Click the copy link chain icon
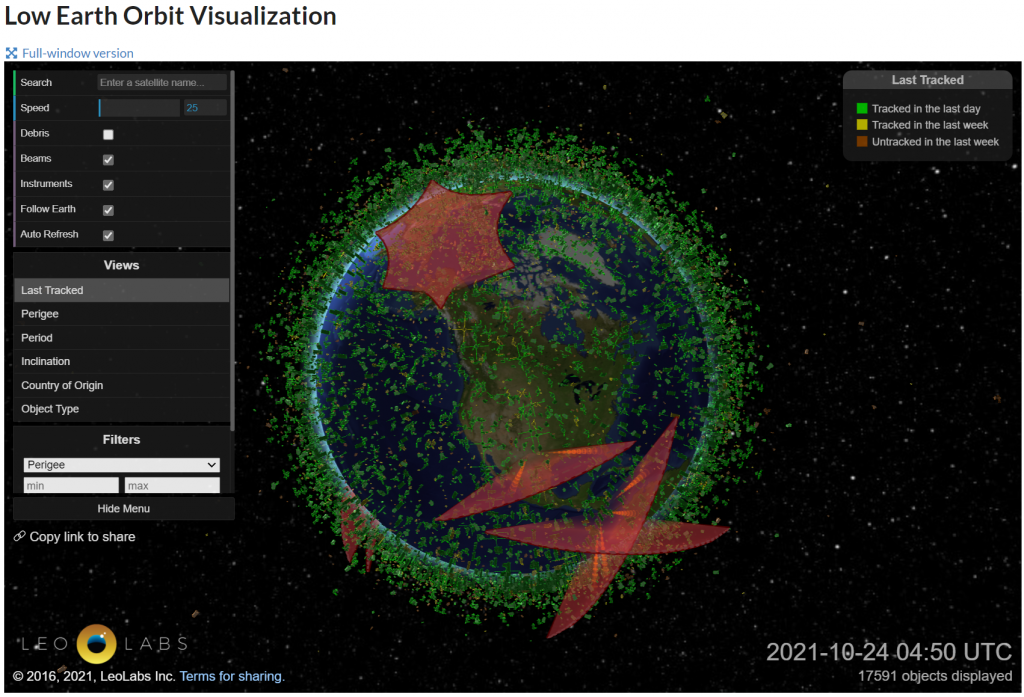This screenshot has height=697, width=1024. (19, 537)
